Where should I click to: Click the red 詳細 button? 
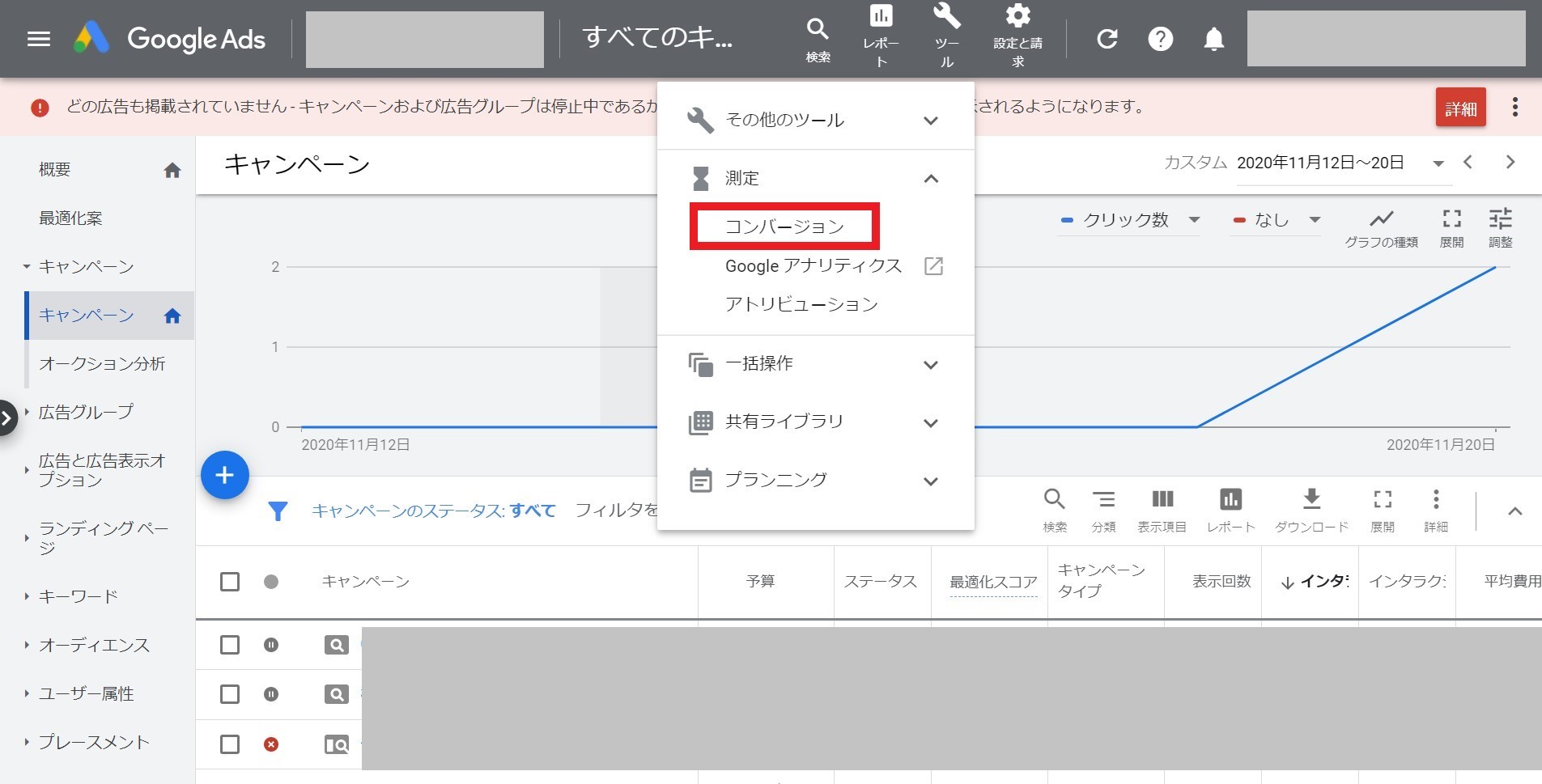click(x=1461, y=108)
